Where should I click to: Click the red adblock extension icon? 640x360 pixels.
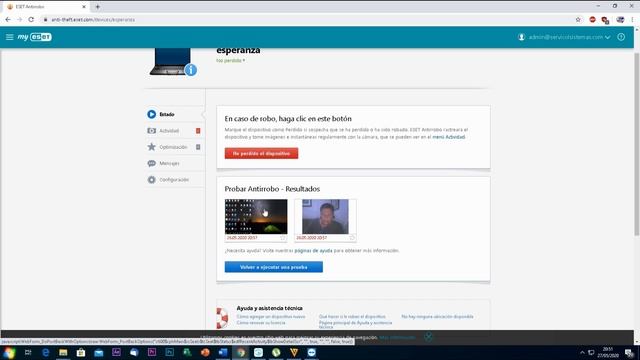(x=592, y=20)
